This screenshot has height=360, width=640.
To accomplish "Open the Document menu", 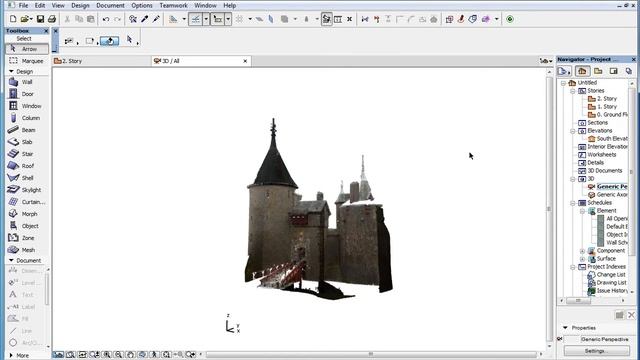I will 110,6.
